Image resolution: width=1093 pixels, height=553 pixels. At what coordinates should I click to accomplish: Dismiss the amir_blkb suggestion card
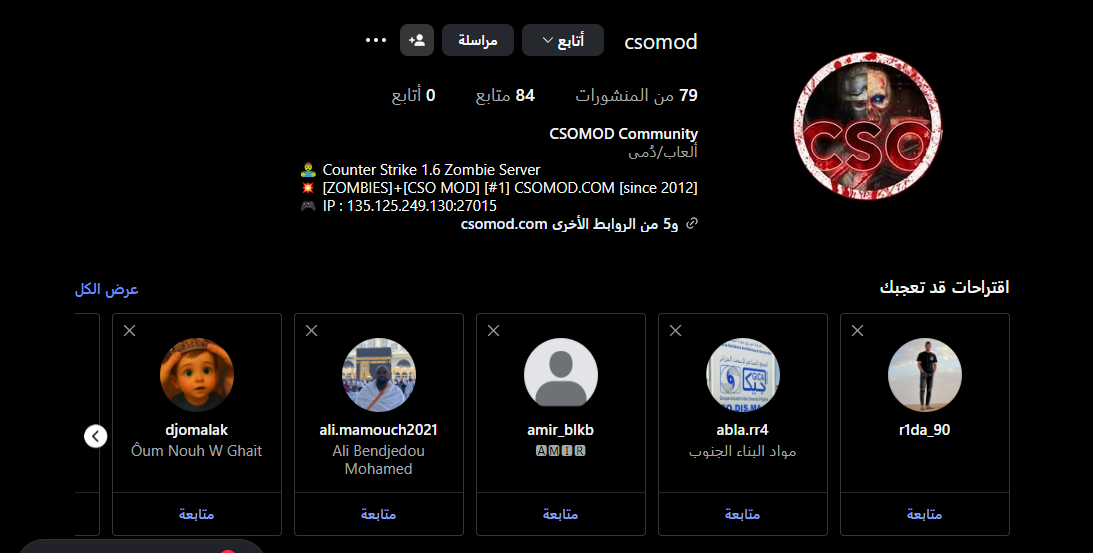pyautogui.click(x=494, y=330)
